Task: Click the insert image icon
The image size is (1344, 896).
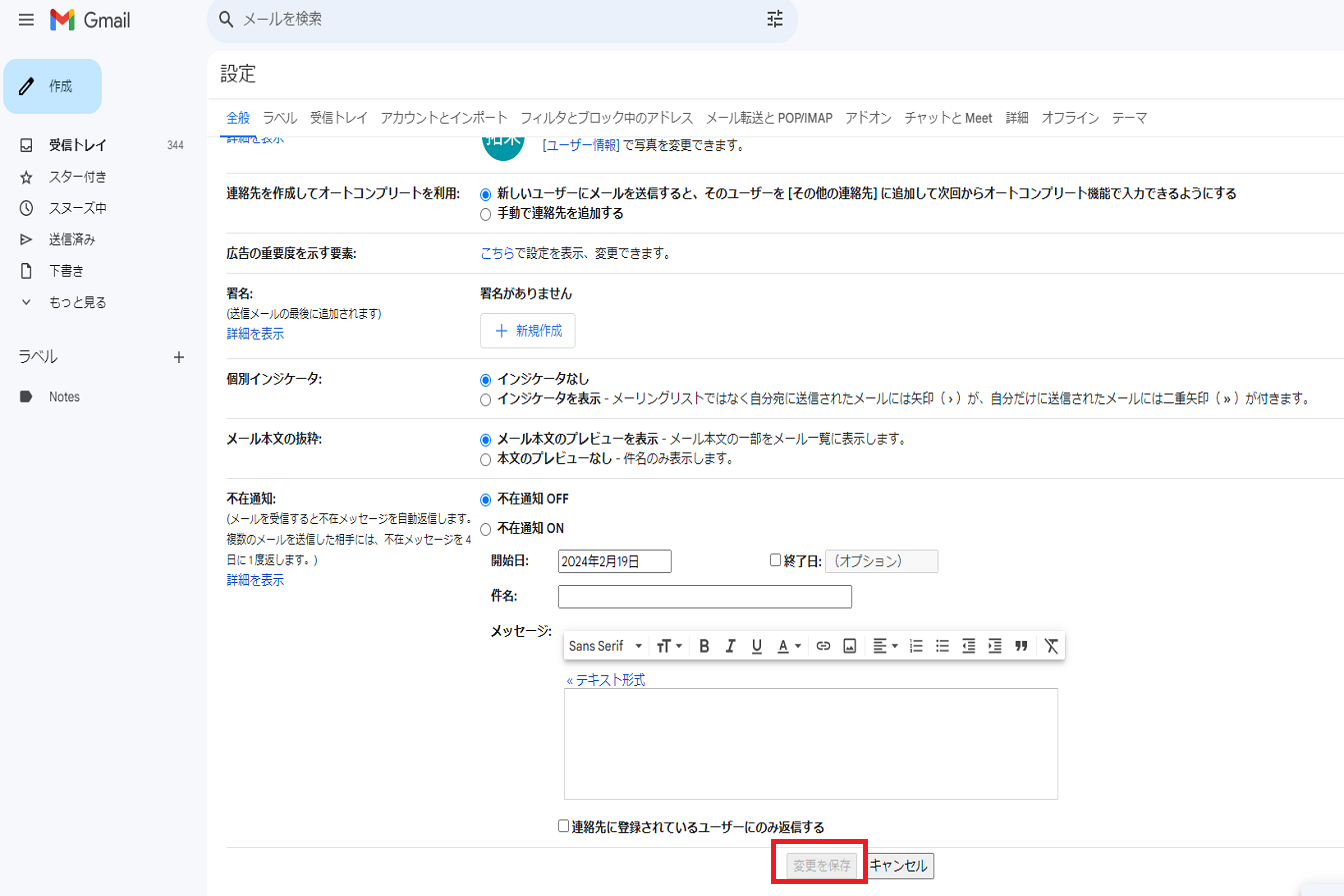Action: [x=849, y=646]
